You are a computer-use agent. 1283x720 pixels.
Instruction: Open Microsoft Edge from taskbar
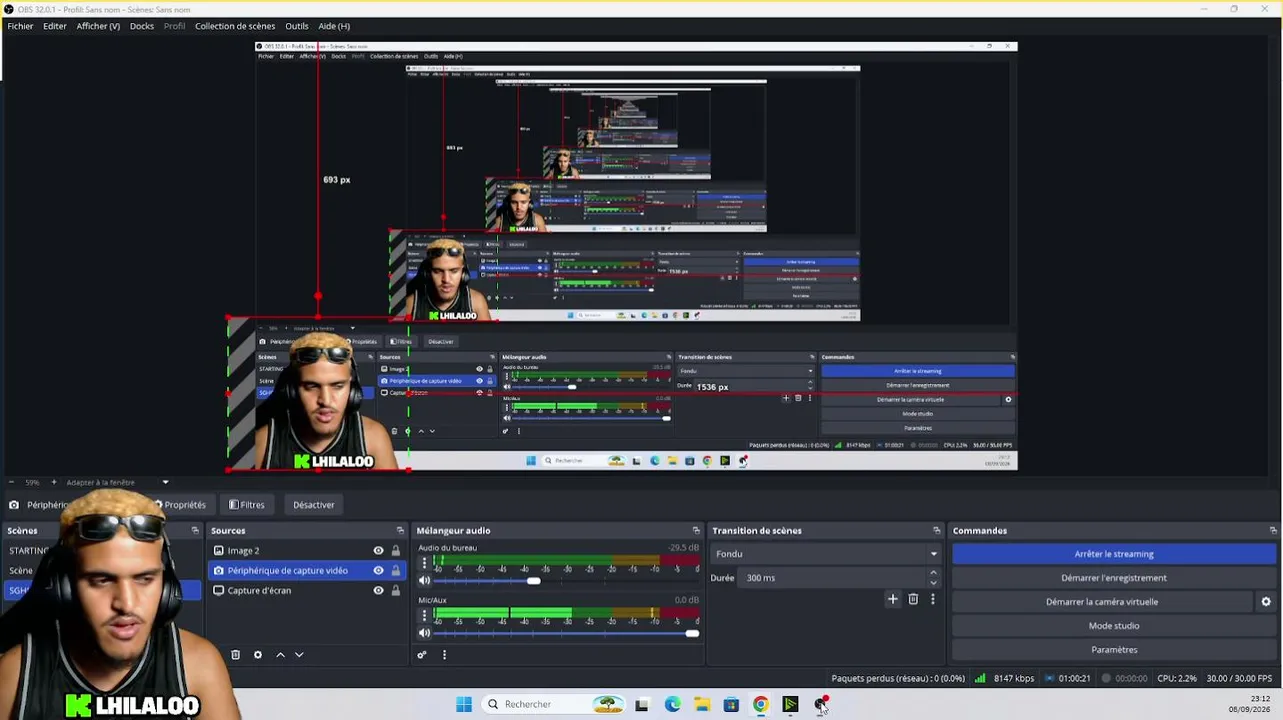[x=672, y=705]
